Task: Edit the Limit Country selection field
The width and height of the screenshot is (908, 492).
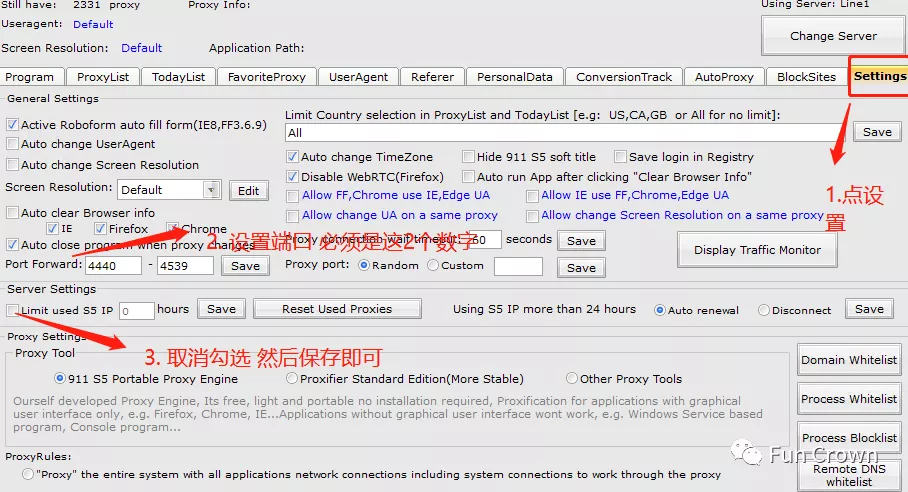Action: pyautogui.click(x=565, y=133)
